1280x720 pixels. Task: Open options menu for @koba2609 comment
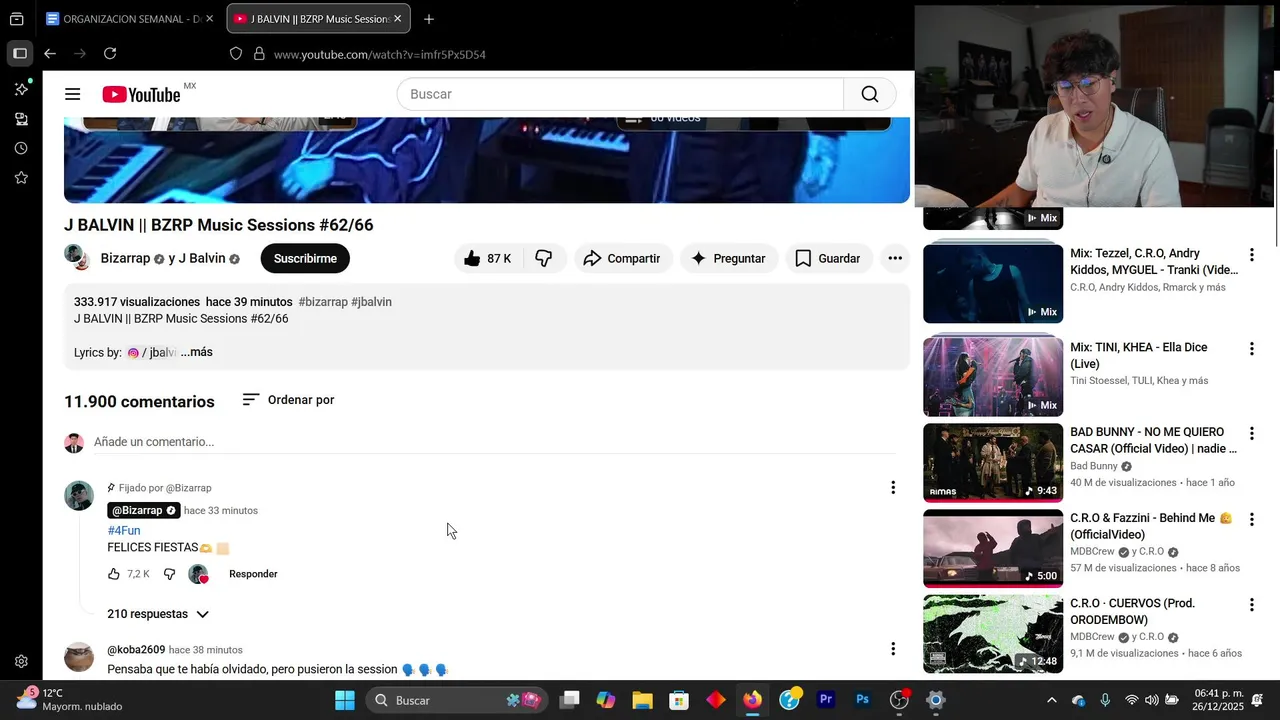[893, 649]
